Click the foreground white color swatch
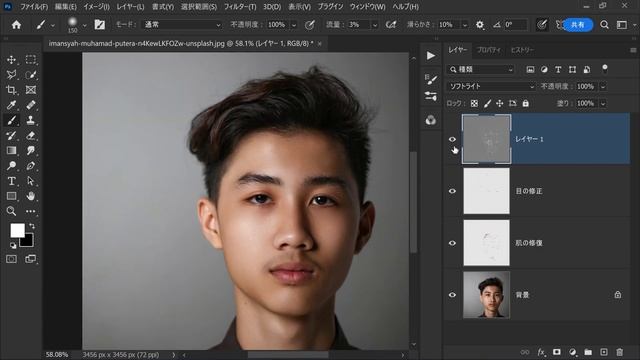 [17, 230]
